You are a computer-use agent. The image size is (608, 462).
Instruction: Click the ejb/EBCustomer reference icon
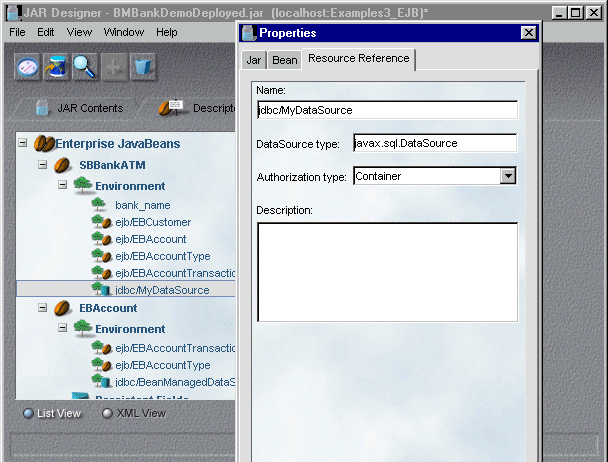coord(102,222)
